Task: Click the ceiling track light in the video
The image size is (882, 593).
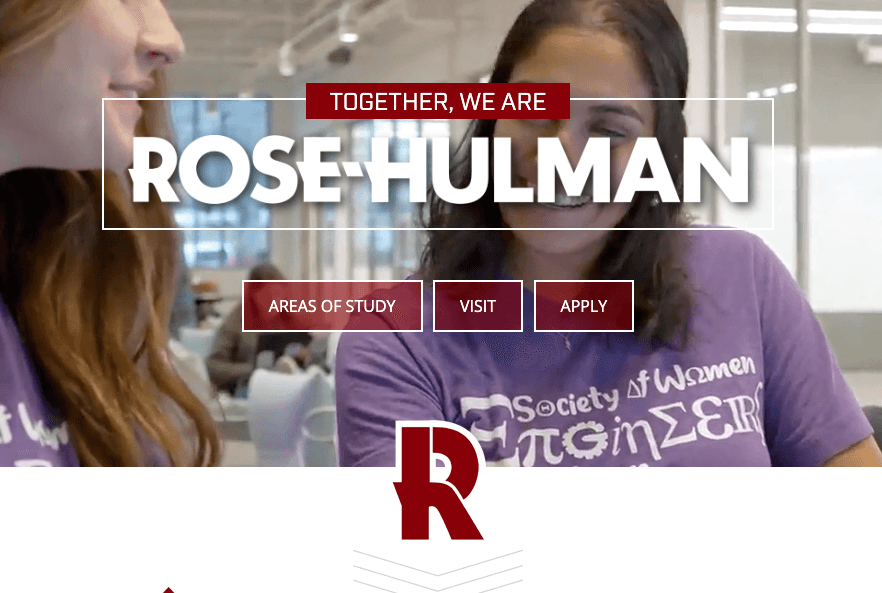Action: pyautogui.click(x=348, y=33)
